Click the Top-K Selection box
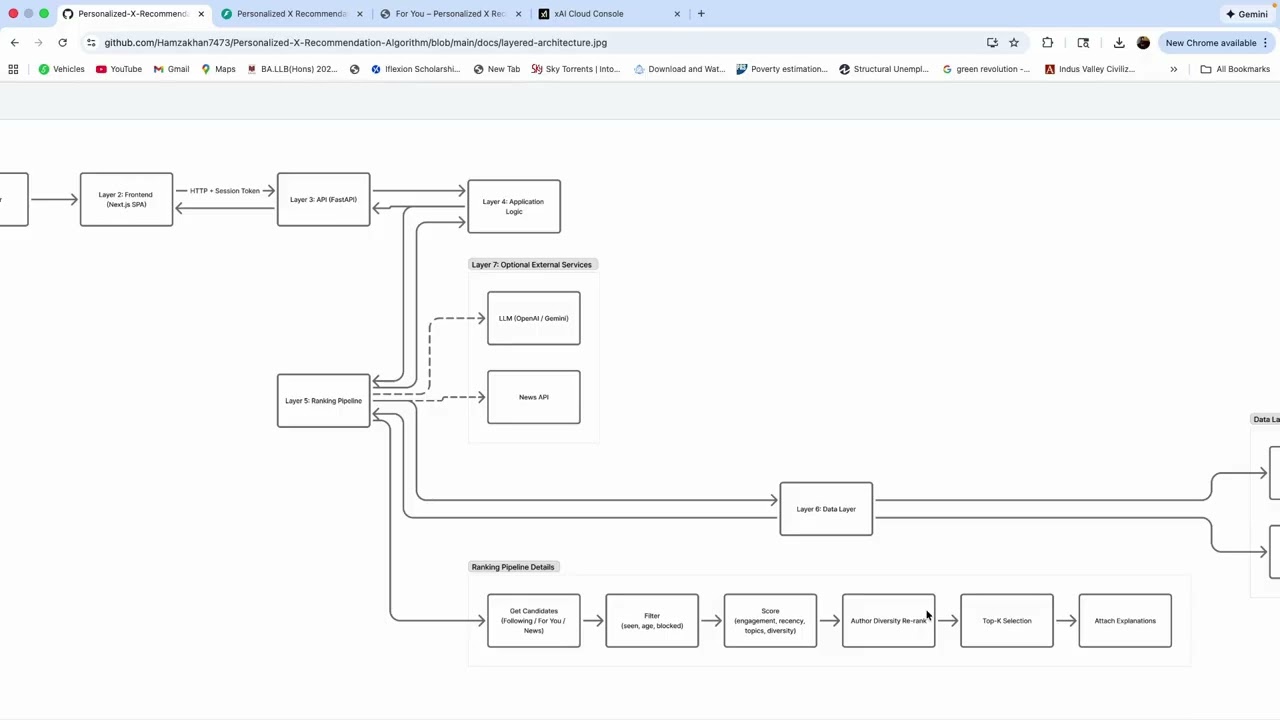The image size is (1280, 720). (x=1006, y=621)
